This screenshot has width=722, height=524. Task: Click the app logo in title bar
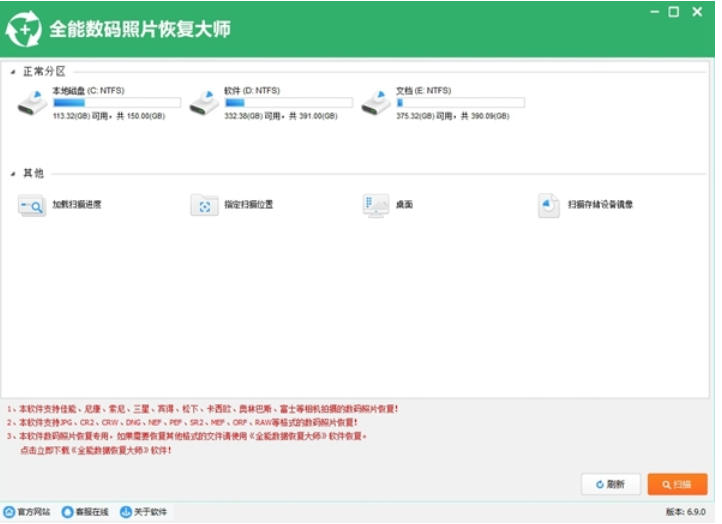pyautogui.click(x=23, y=29)
